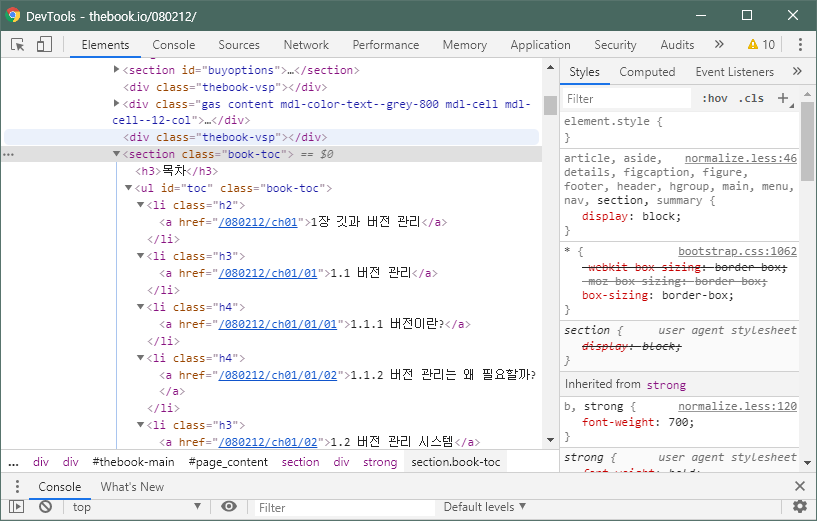Image resolution: width=817 pixels, height=521 pixels.
Task: Close the console drawer
Action: [x=800, y=487]
